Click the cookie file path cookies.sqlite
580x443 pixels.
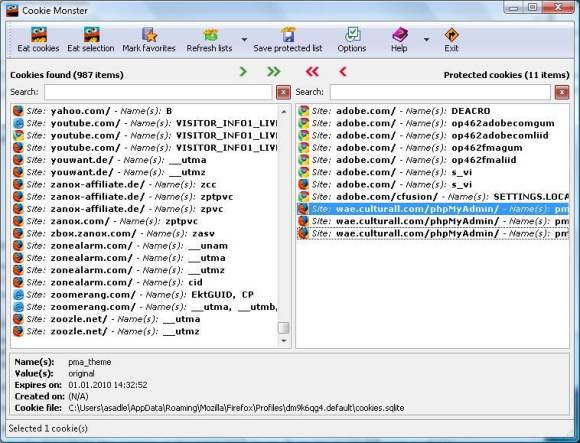click(x=236, y=408)
